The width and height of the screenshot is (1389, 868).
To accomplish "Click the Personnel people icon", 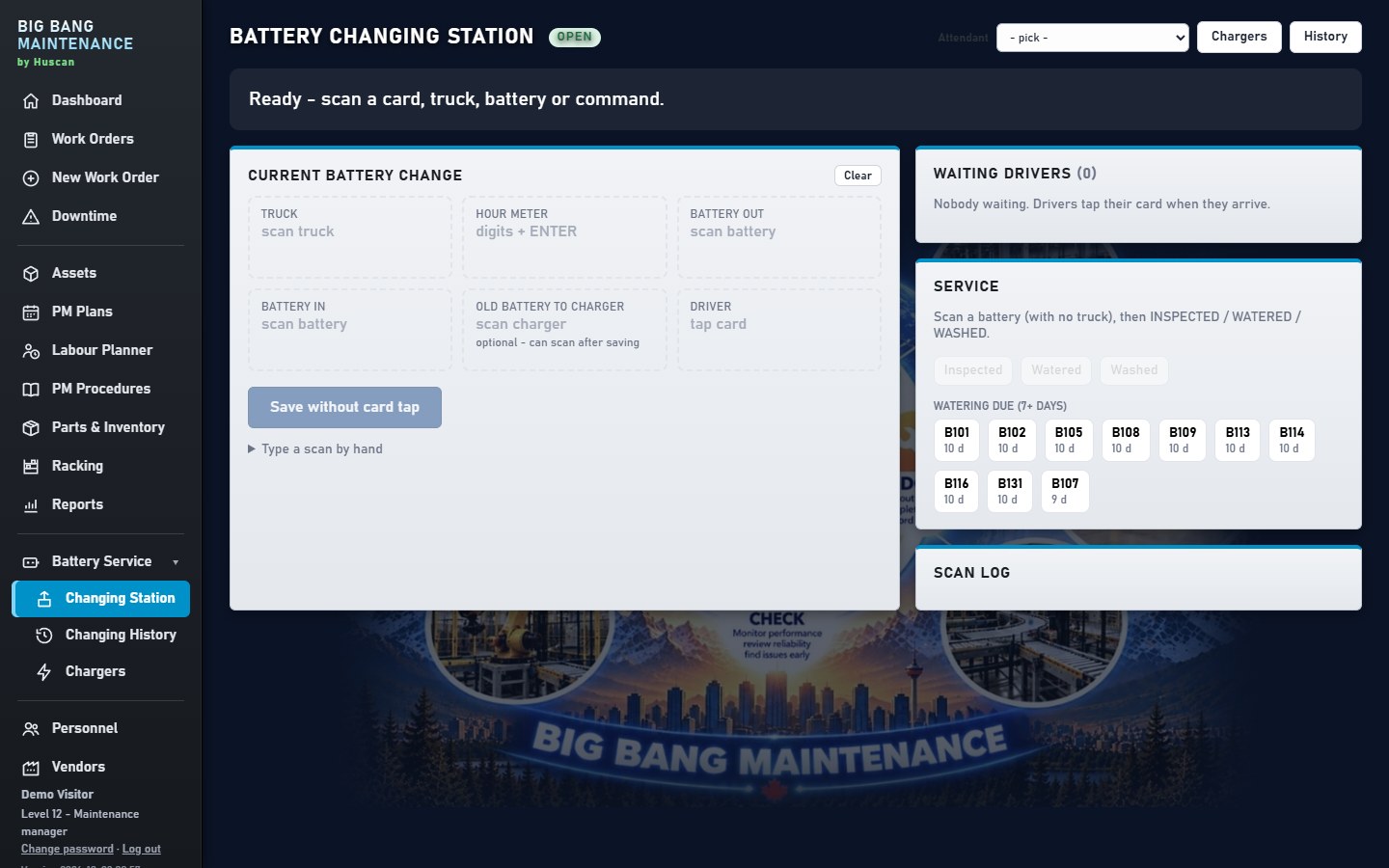I will [x=31, y=728].
